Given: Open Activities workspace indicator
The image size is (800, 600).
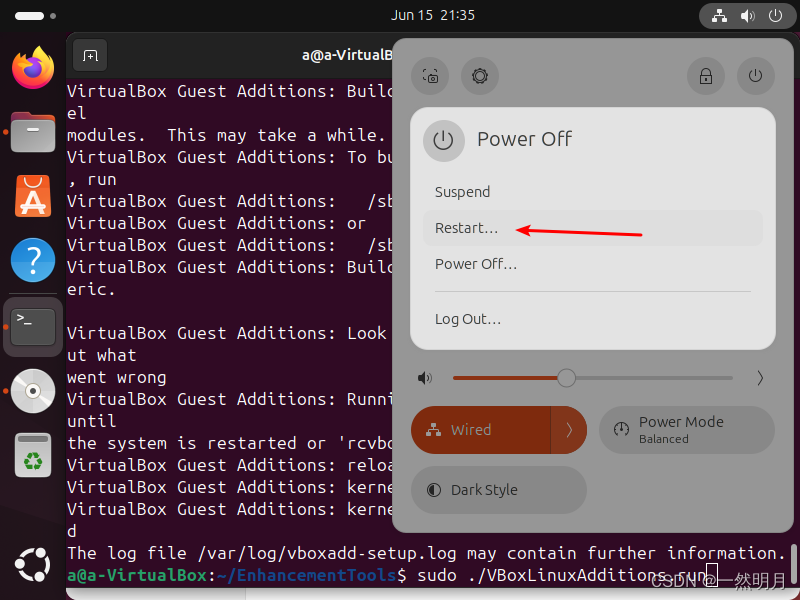Looking at the screenshot, I should (x=35, y=16).
